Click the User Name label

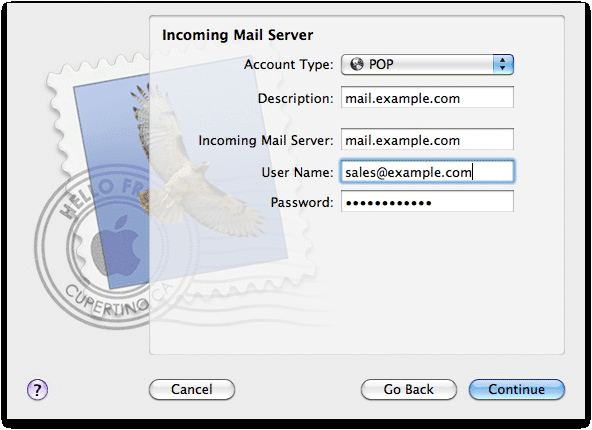click(x=298, y=173)
